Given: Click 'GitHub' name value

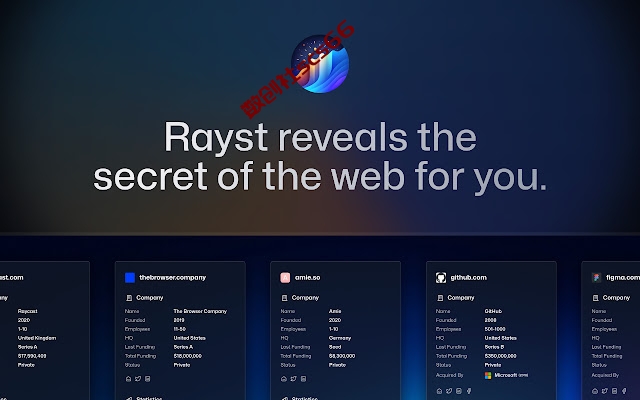Looking at the screenshot, I should point(493,311).
